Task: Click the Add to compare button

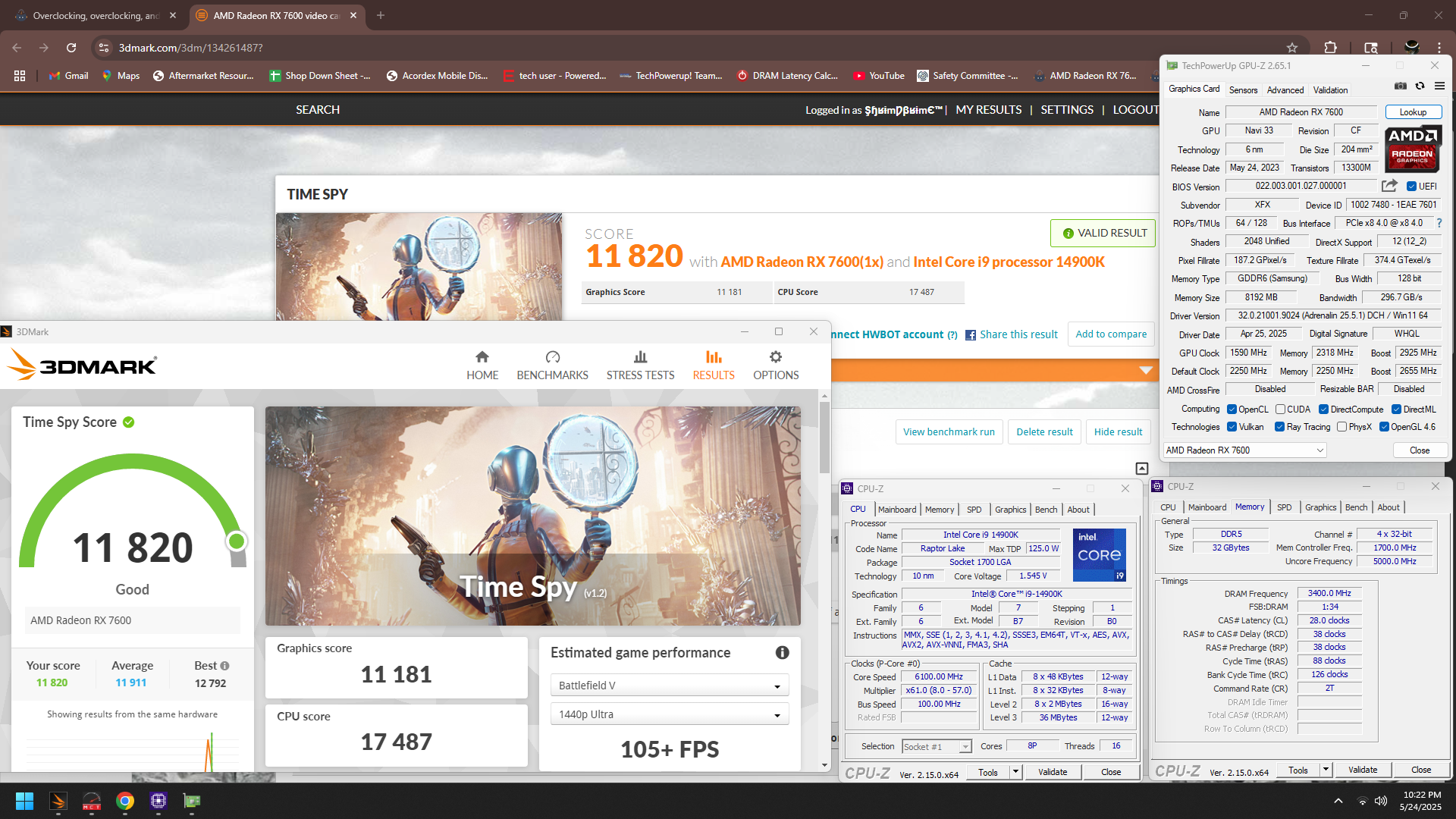Action: pyautogui.click(x=1111, y=334)
